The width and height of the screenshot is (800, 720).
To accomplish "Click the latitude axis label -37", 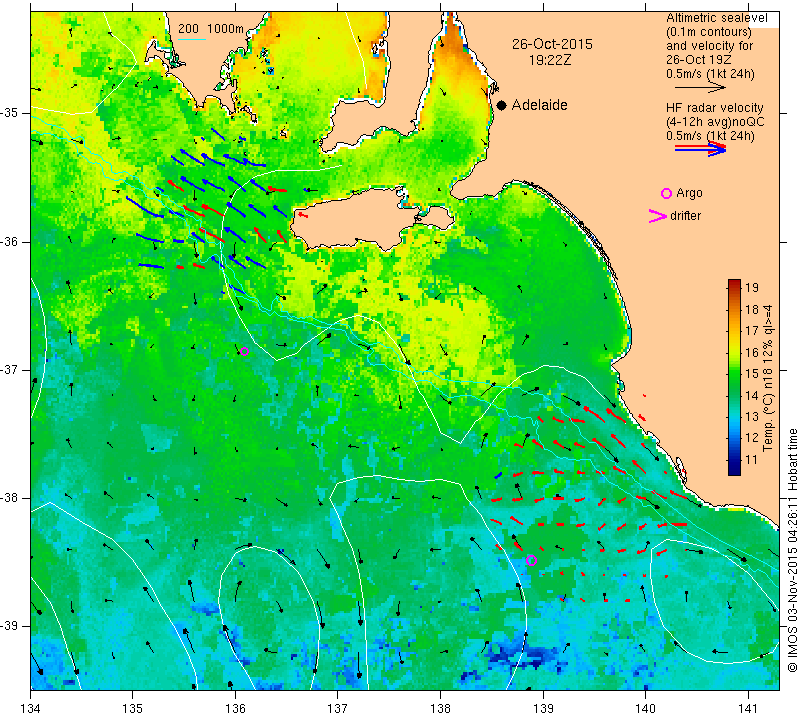I will (10, 369).
